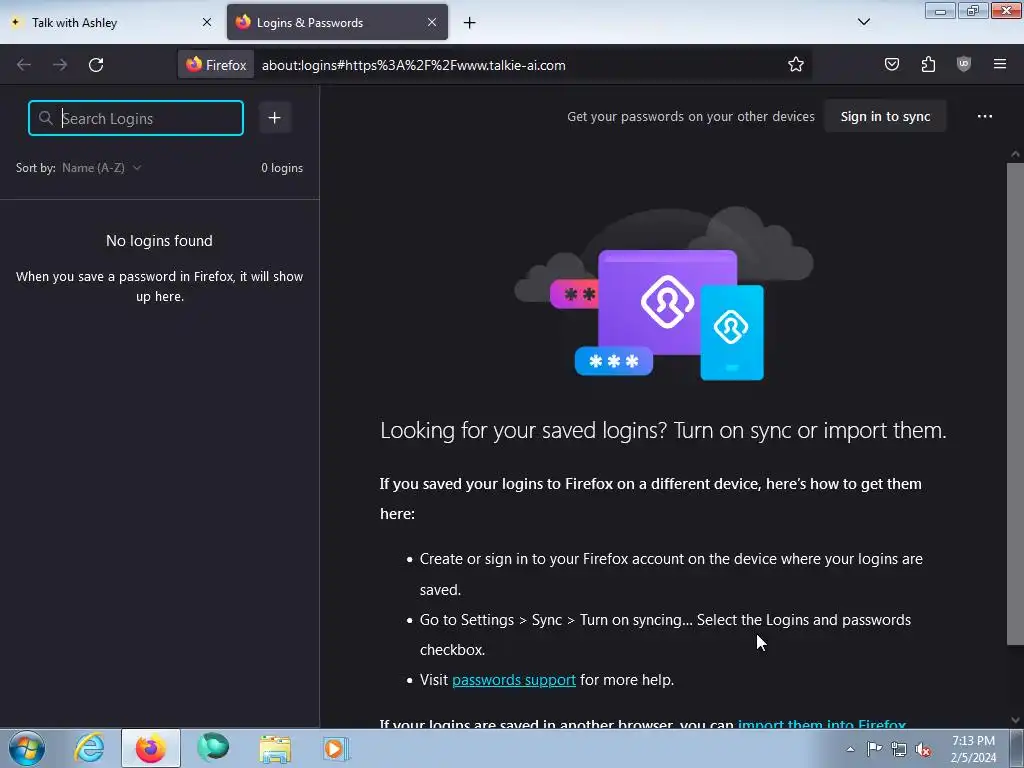Open the Sort by Name (A-Z) dropdown
Viewport: 1024px width, 768px height.
pos(101,168)
